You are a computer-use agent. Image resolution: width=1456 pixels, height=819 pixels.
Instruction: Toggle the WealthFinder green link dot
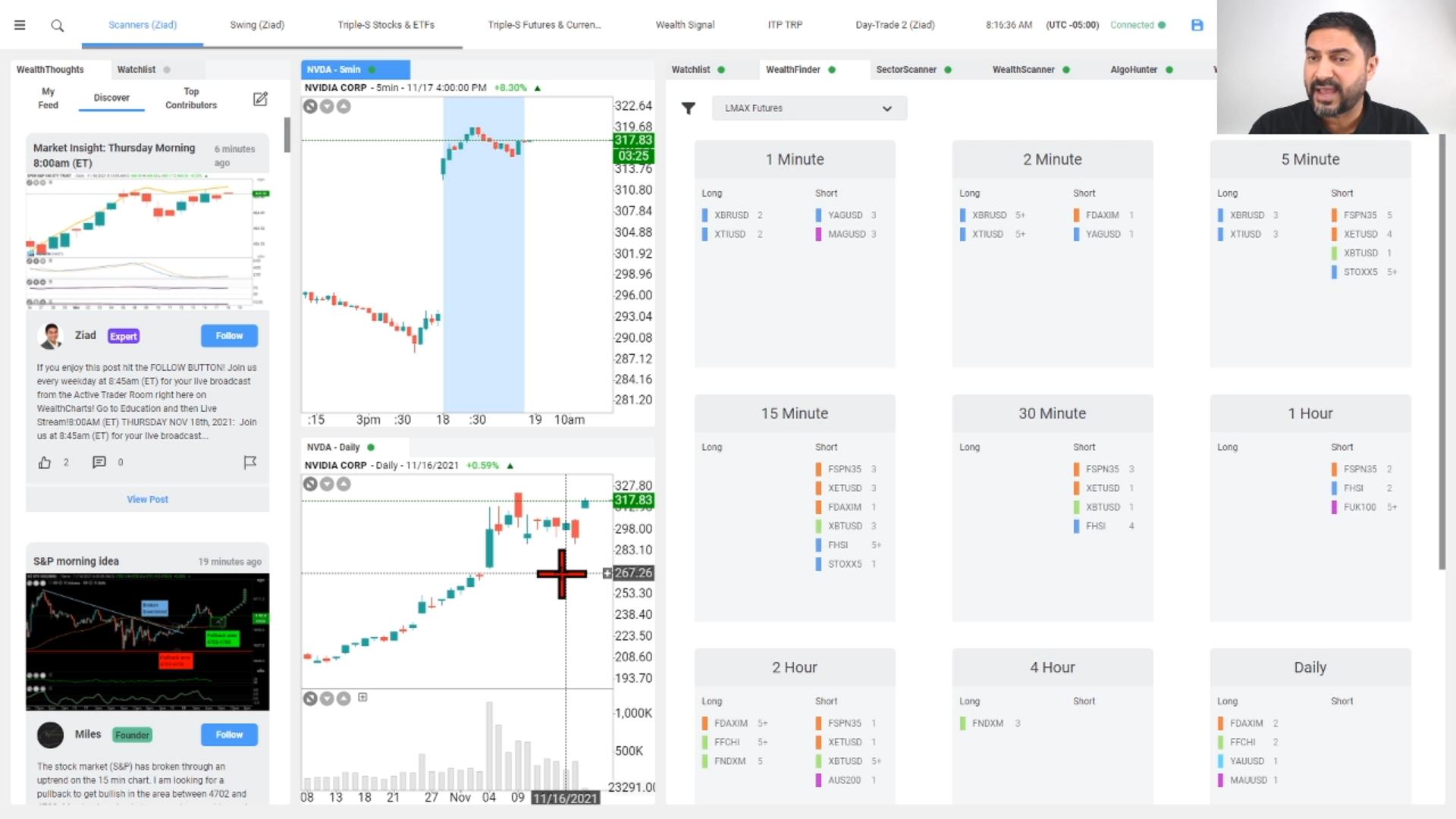[832, 70]
